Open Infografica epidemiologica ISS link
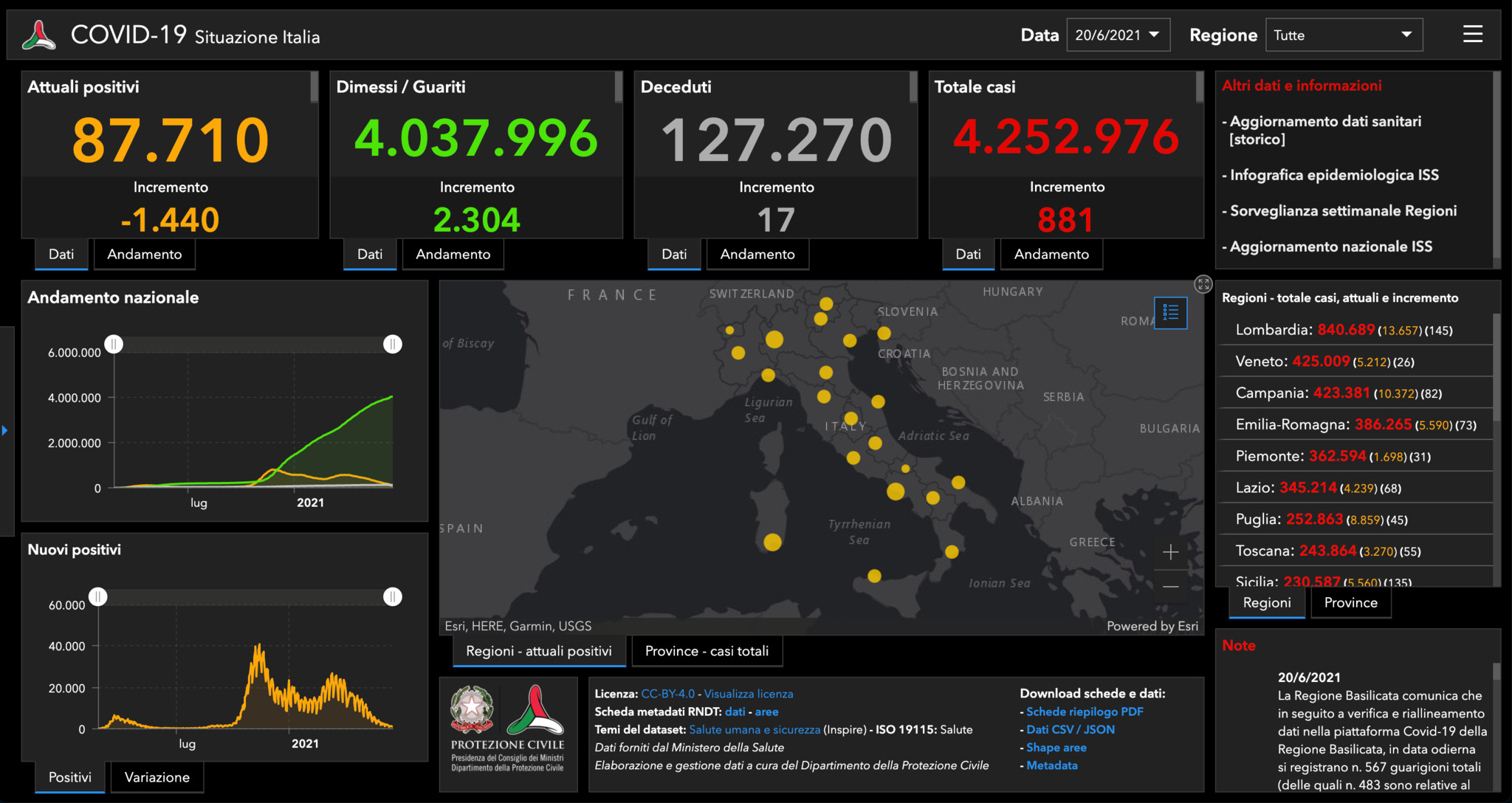This screenshot has height=803, width=1512. coord(1334,175)
